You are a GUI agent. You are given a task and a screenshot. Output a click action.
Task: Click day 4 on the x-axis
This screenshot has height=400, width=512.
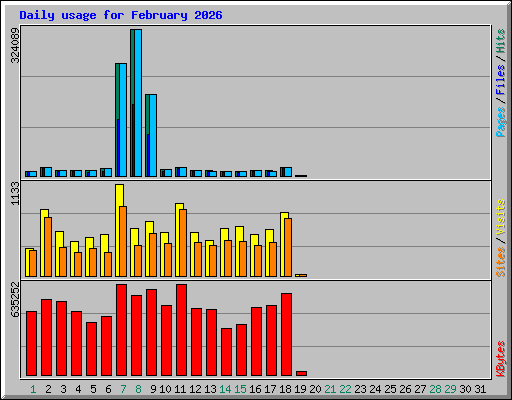(78, 389)
